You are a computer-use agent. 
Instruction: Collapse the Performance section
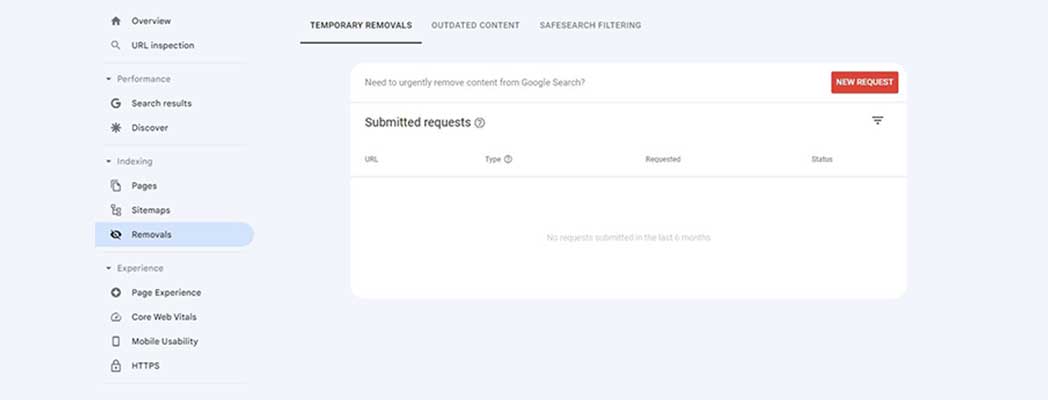click(108, 79)
